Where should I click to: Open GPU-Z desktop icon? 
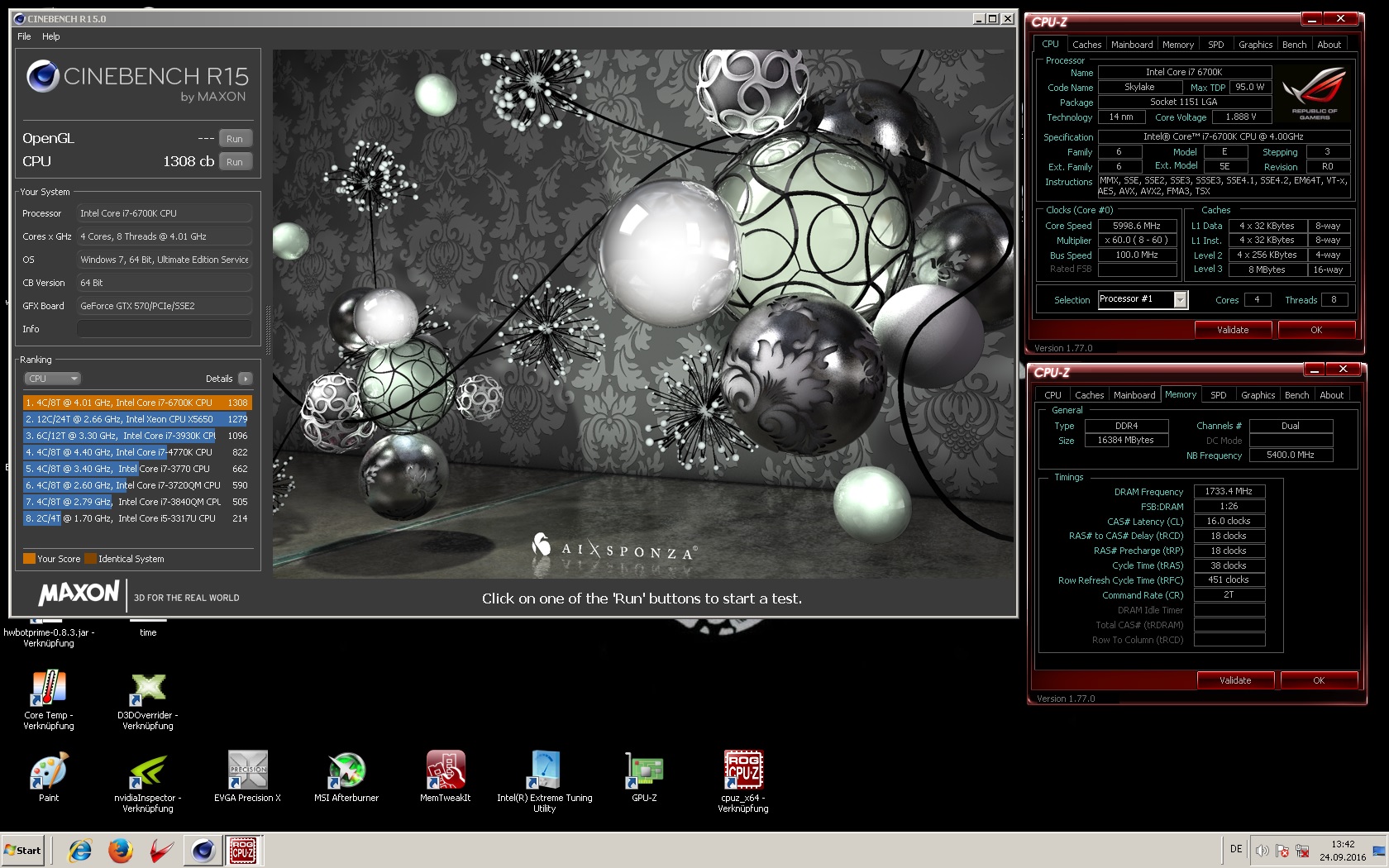[x=644, y=777]
